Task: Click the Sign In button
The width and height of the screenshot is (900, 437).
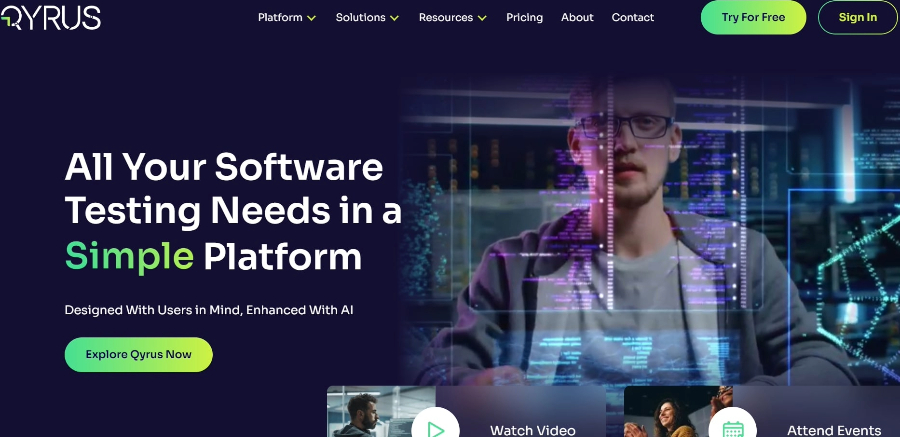Action: click(x=858, y=17)
